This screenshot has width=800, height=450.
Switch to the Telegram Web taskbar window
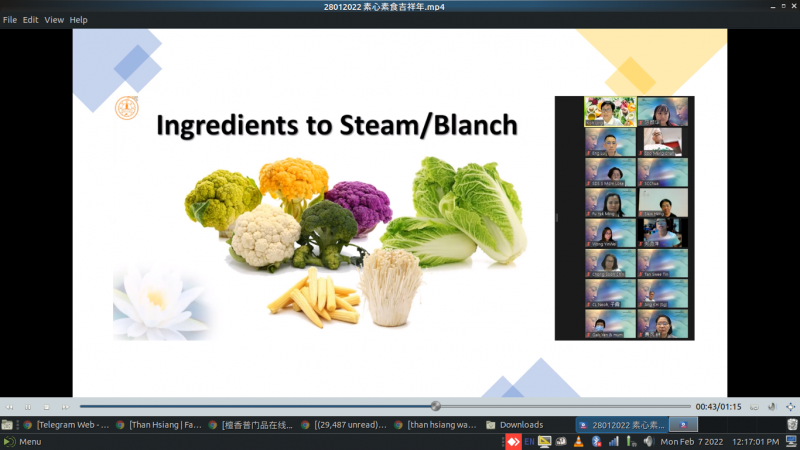click(x=65, y=424)
